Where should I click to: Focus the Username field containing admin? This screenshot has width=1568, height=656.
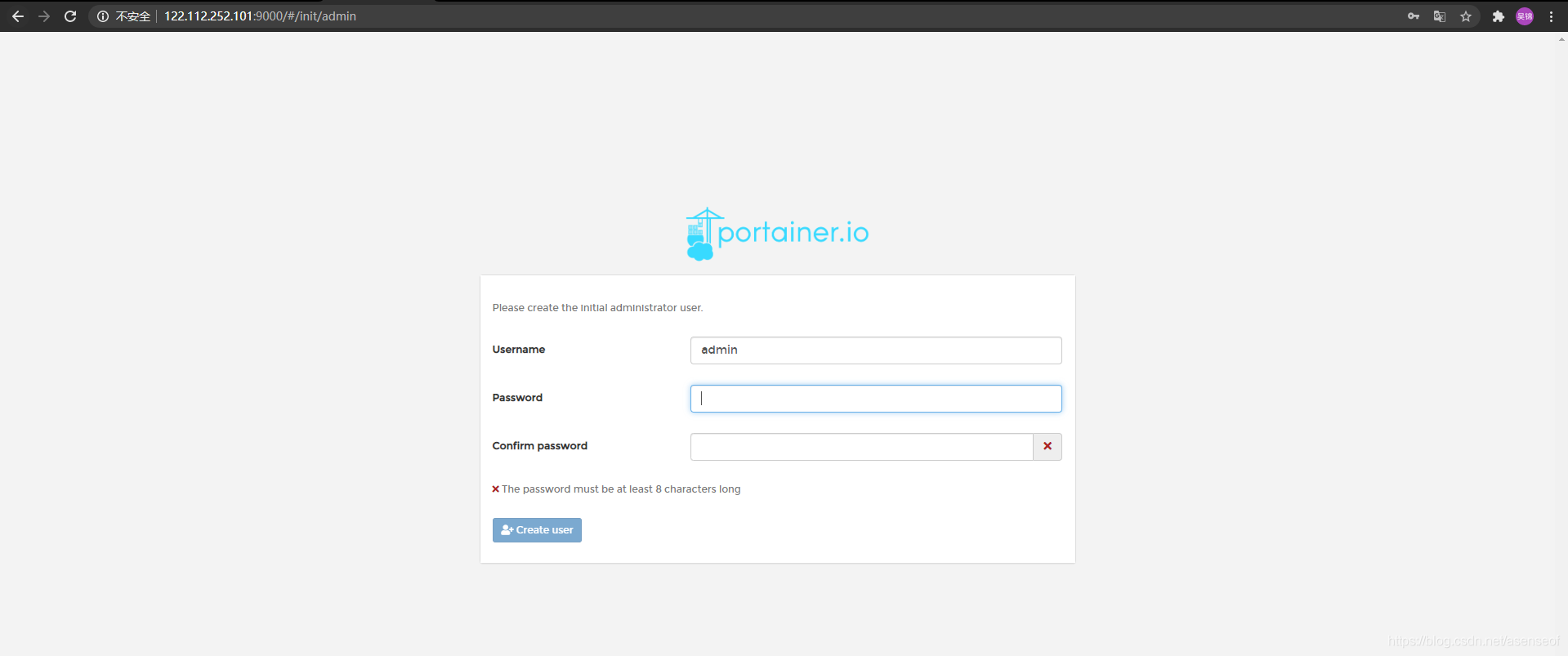pyautogui.click(x=876, y=350)
